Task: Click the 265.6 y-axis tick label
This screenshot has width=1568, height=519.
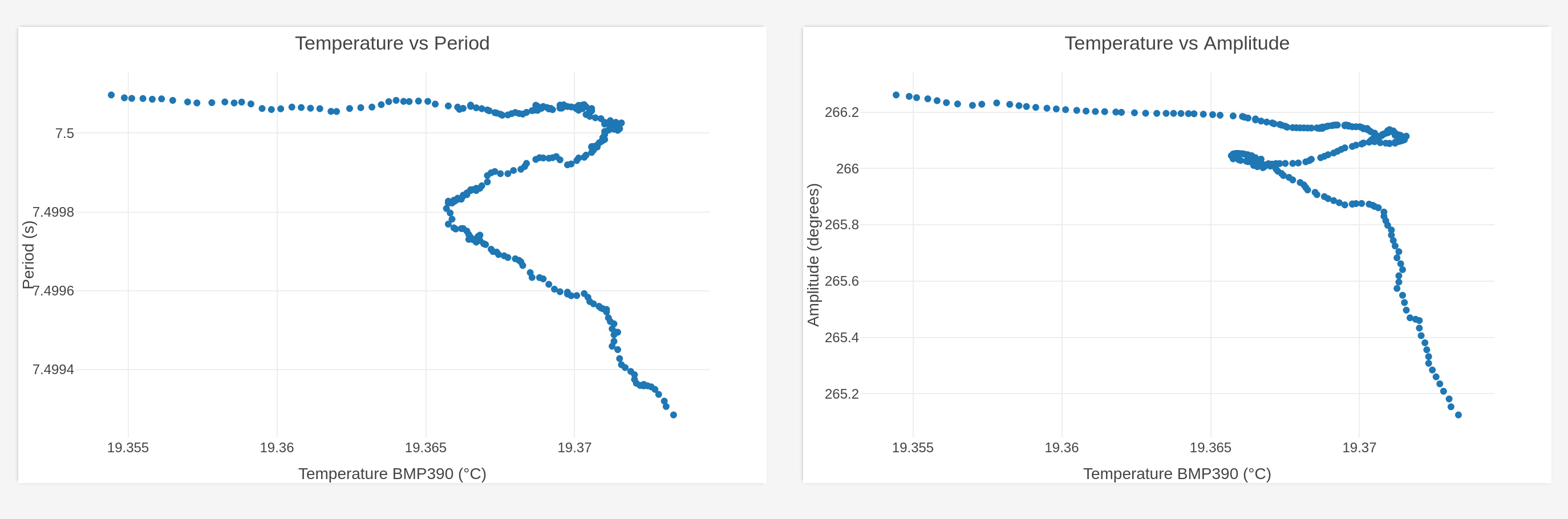Action: 841,281
